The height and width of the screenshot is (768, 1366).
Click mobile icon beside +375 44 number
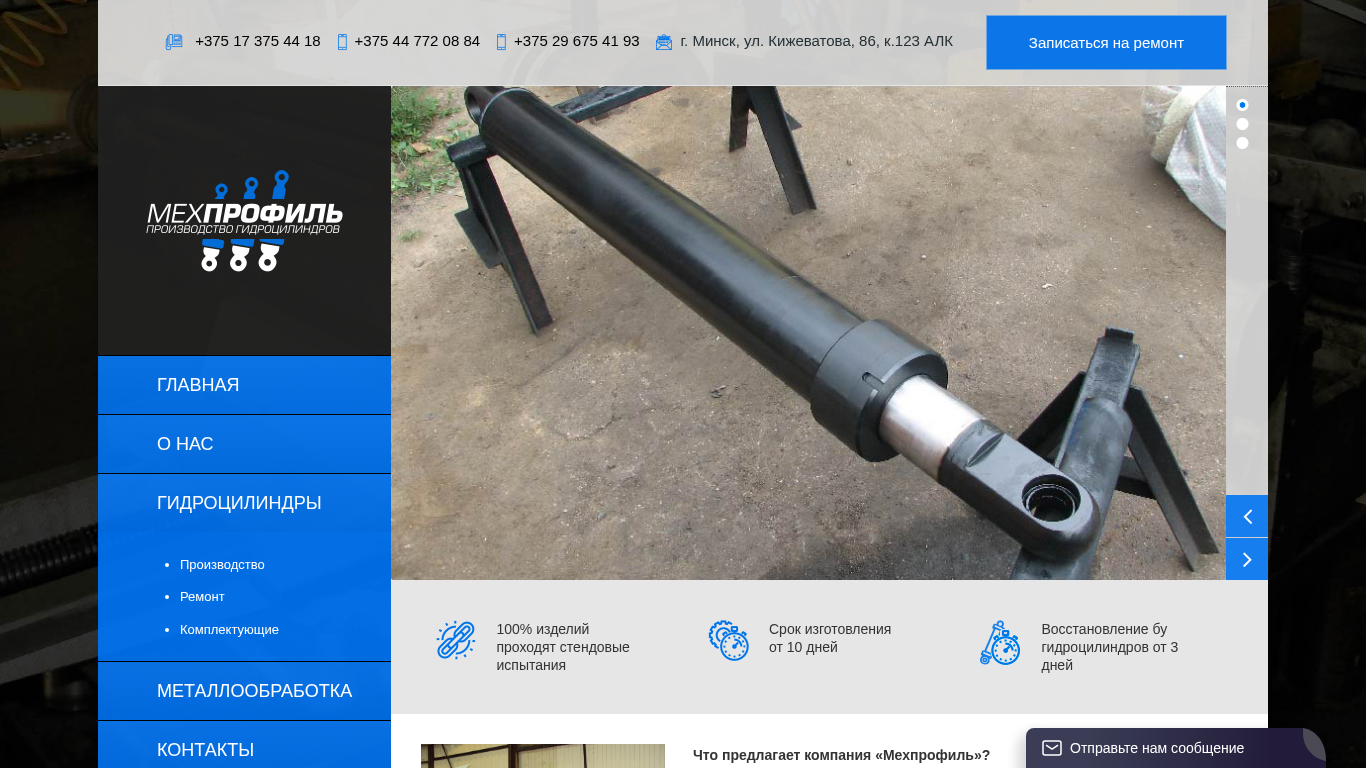pos(342,42)
